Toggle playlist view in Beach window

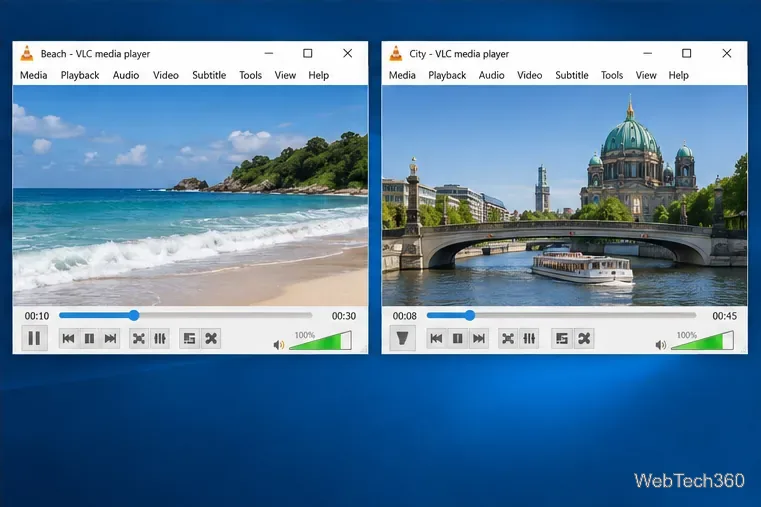189,338
